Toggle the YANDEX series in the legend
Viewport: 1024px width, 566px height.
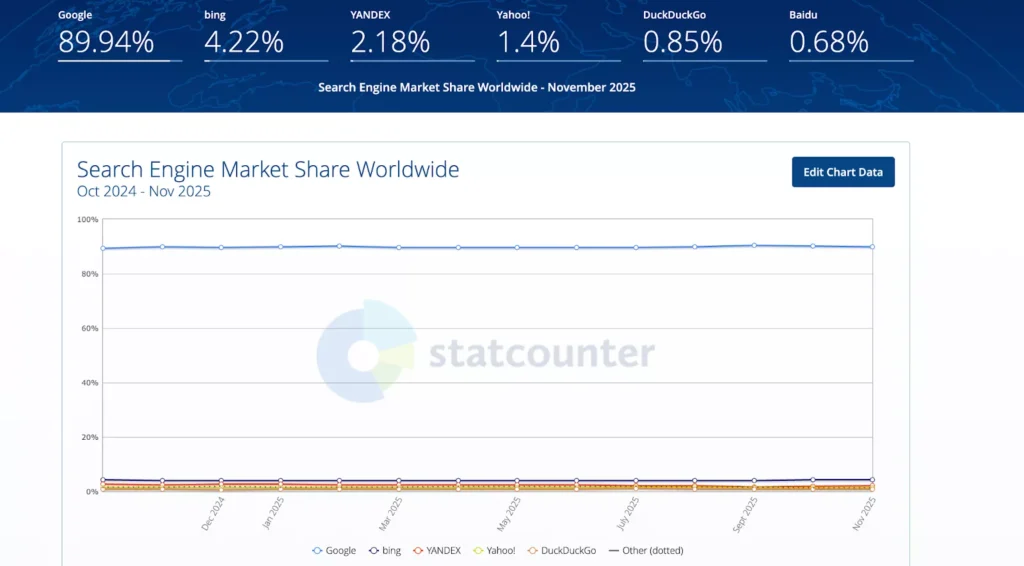(437, 550)
